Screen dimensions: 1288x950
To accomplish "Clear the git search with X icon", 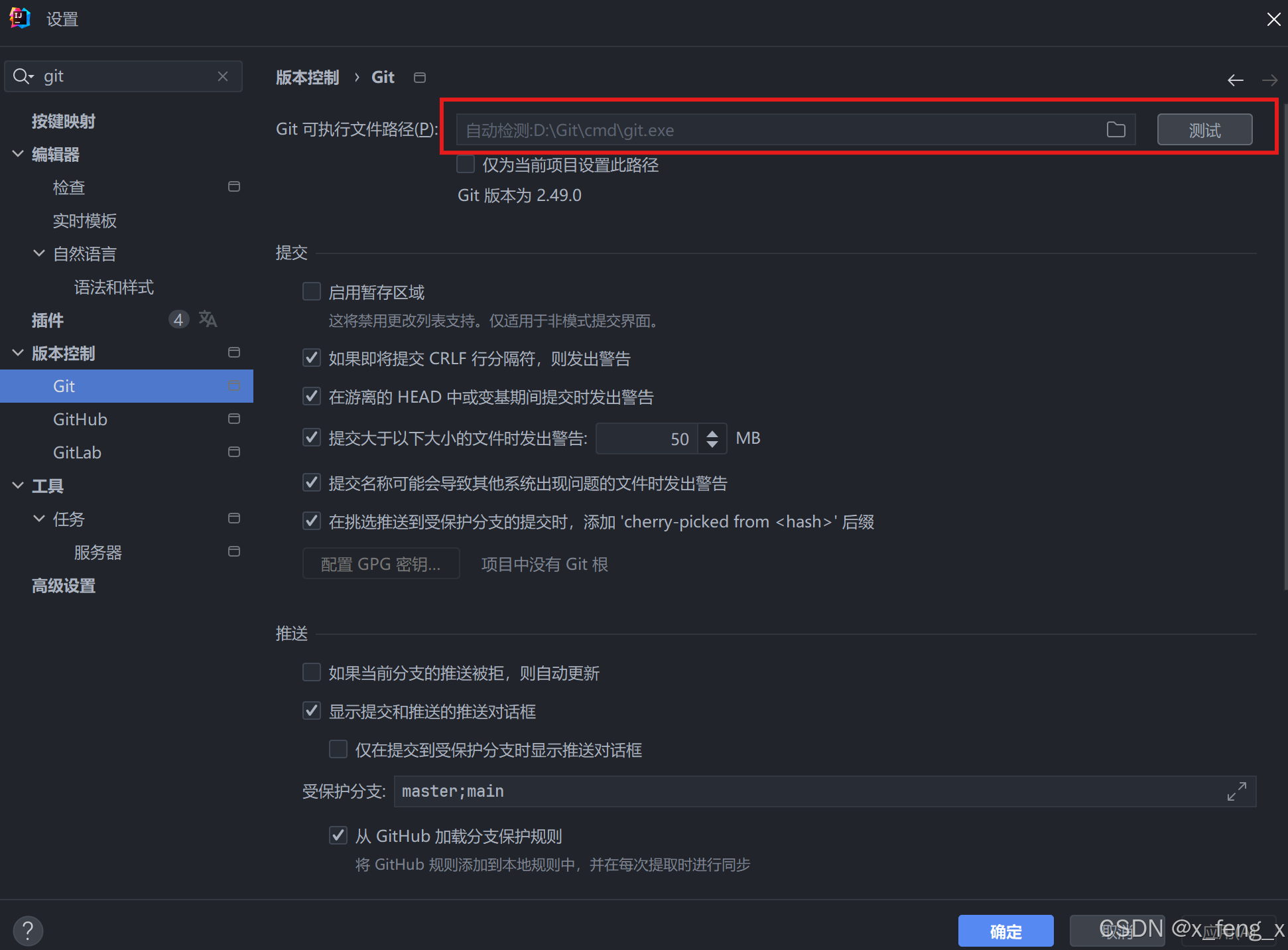I will click(223, 77).
